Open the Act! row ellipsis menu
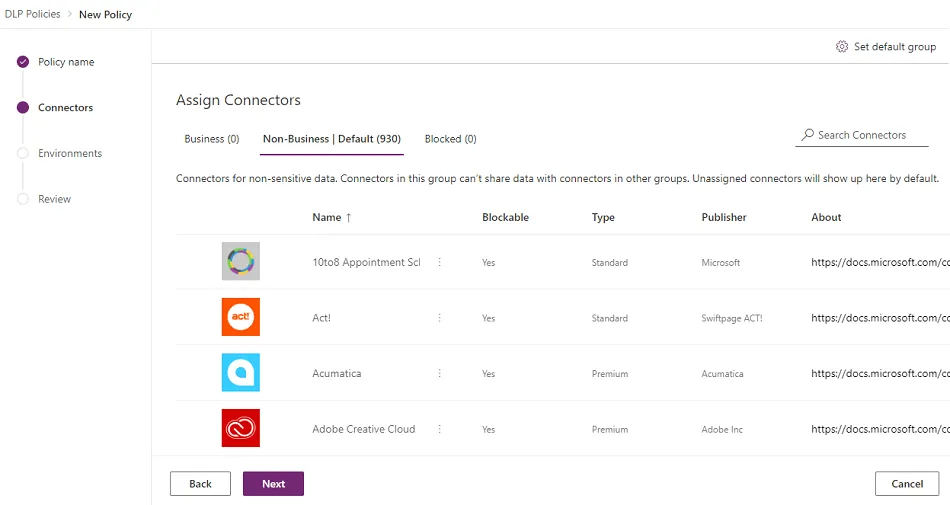 [x=439, y=318]
